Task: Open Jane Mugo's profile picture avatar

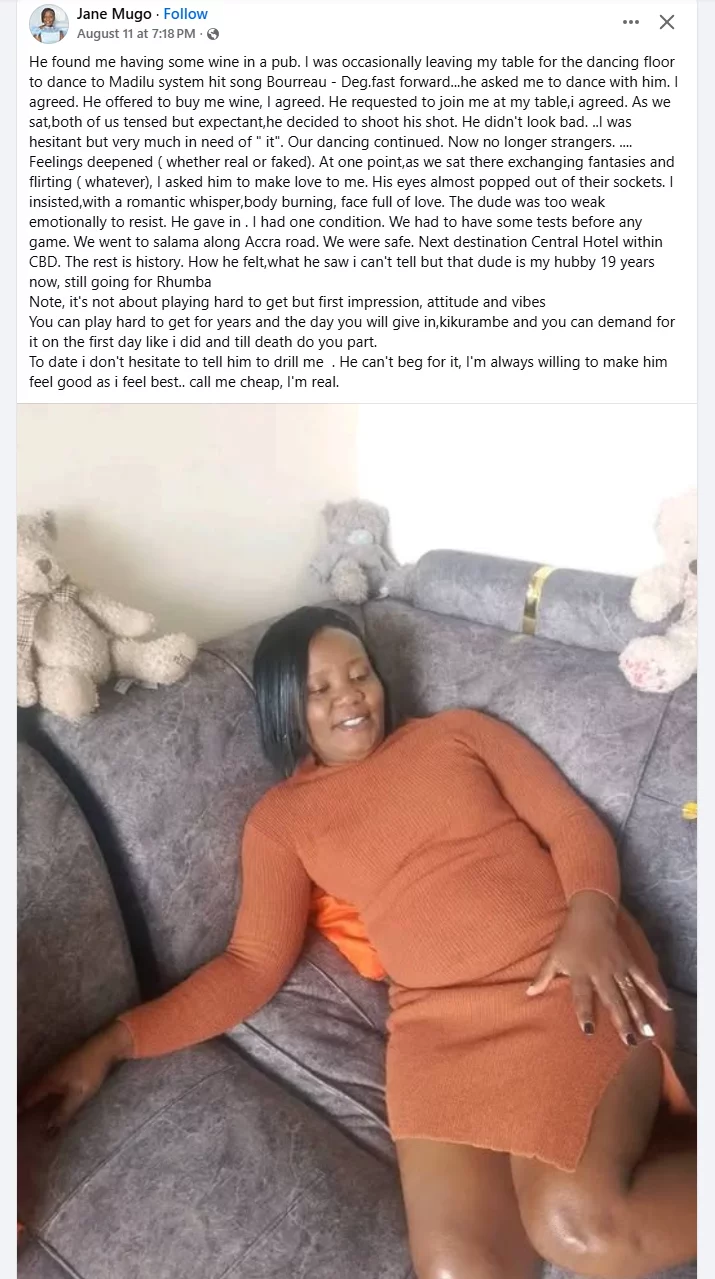Action: [x=49, y=23]
